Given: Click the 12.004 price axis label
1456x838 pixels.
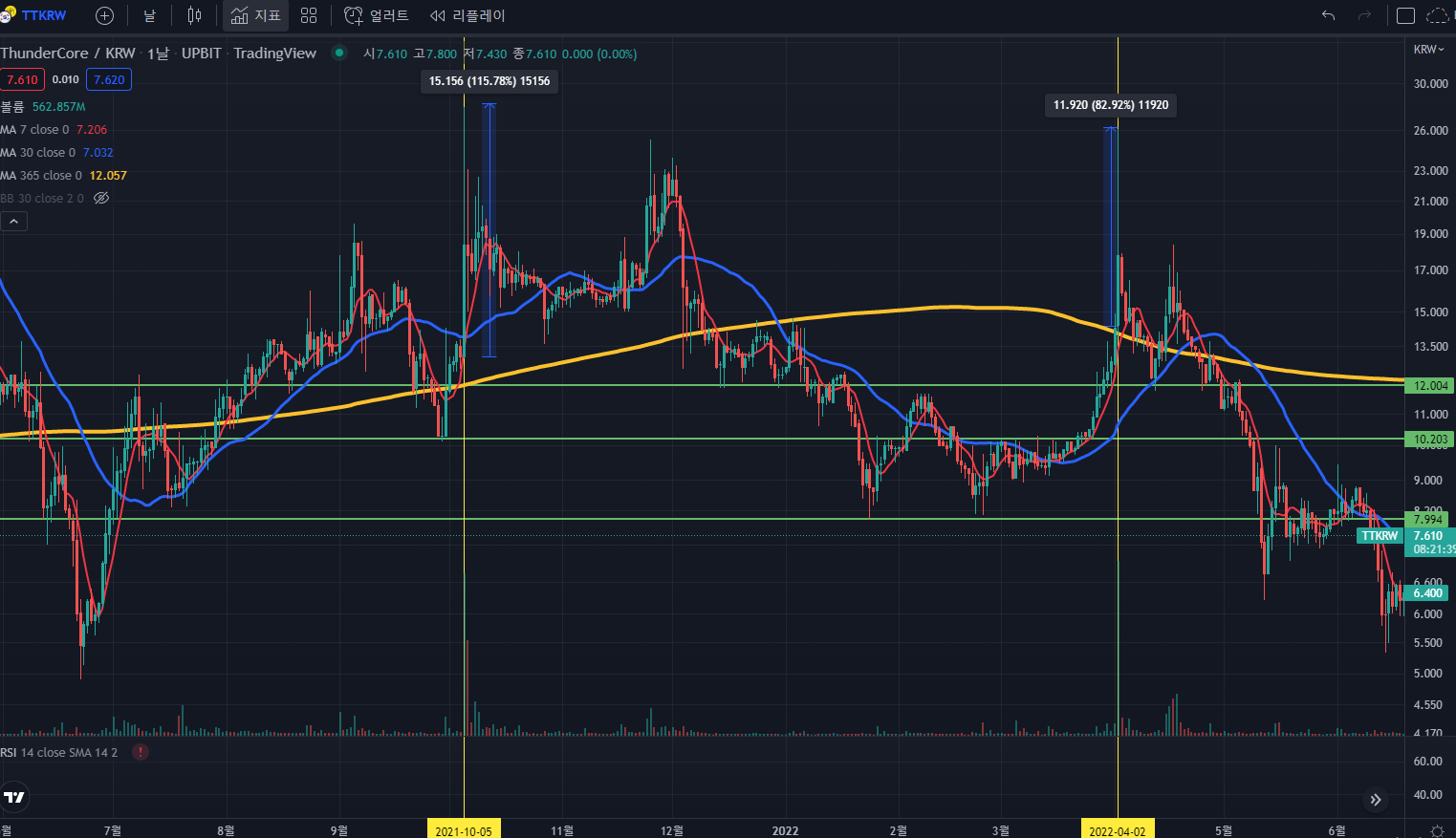Looking at the screenshot, I should pos(1429,386).
